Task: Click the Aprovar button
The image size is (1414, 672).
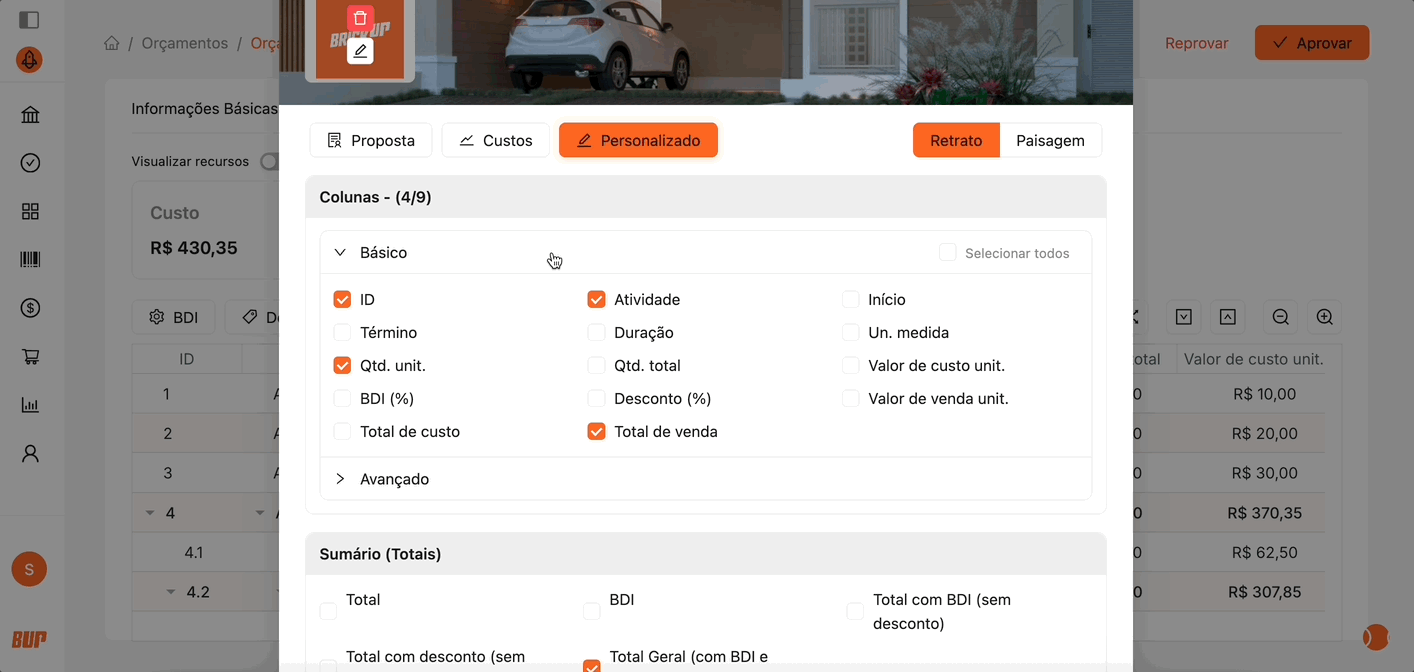Action: tap(1311, 43)
